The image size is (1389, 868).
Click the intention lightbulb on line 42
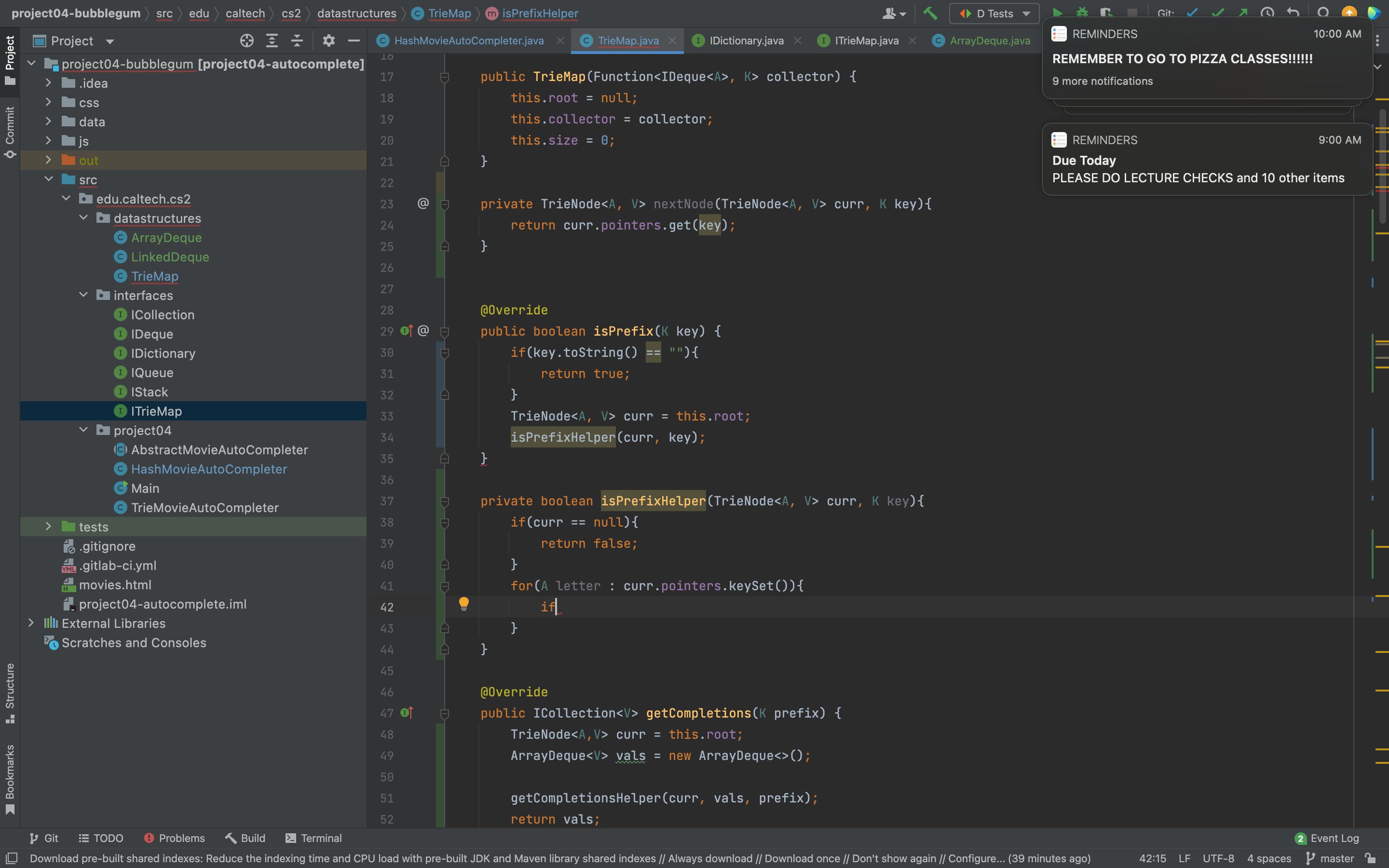[464, 603]
